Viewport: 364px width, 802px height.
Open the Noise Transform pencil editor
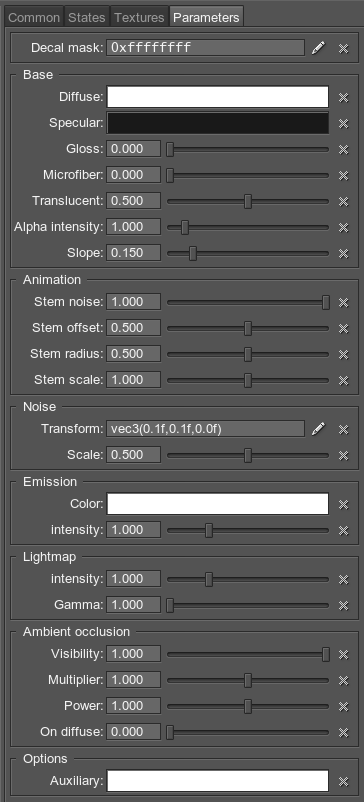pos(318,429)
